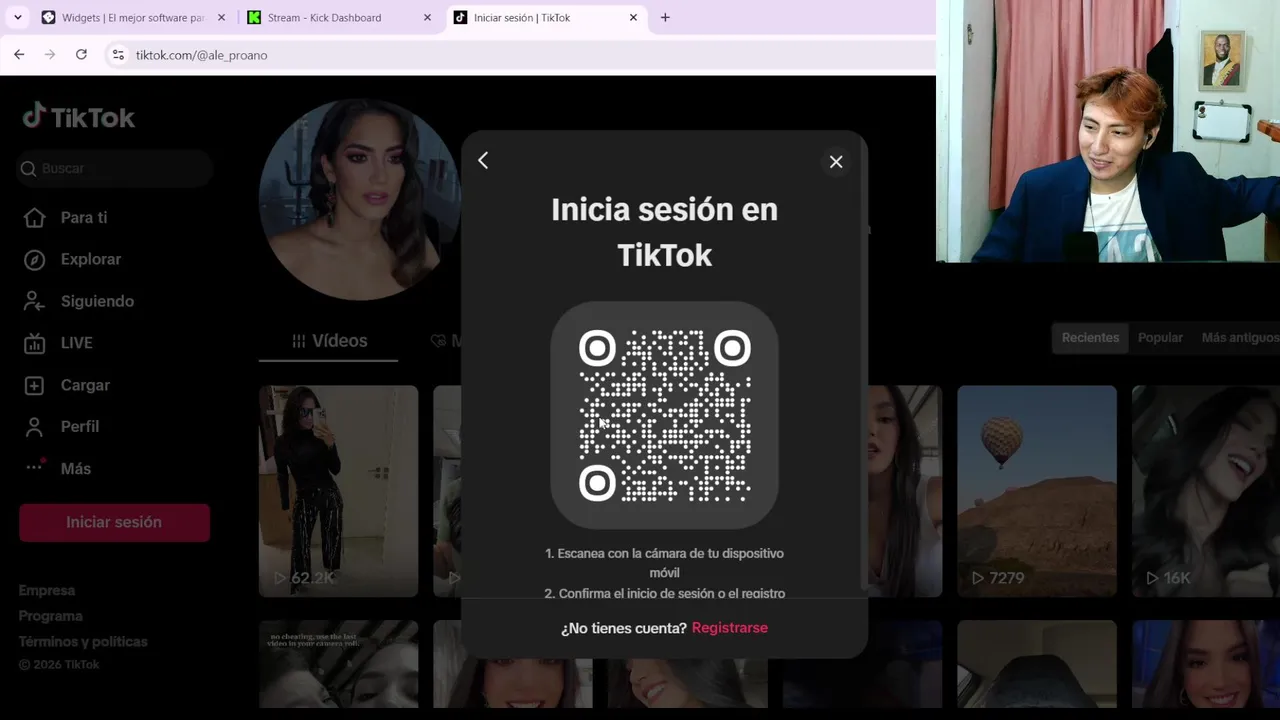Click the ale_proano profile picture
This screenshot has width=1280, height=720.
pos(359,200)
